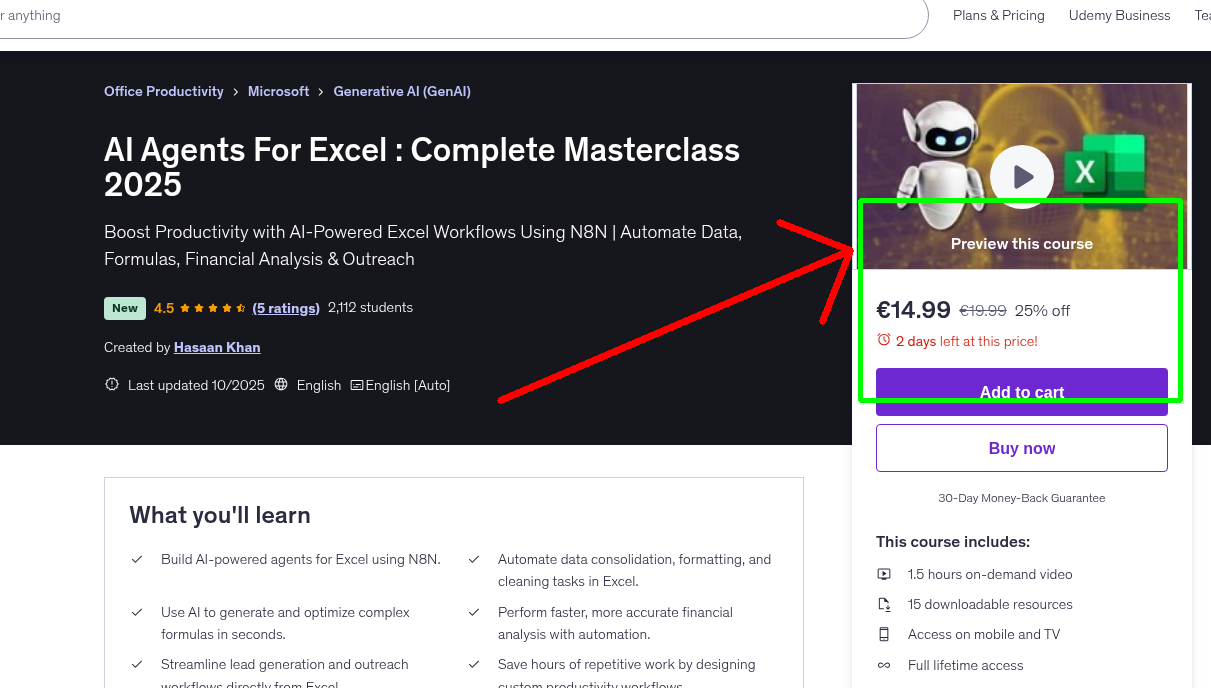The width and height of the screenshot is (1211, 688).
Task: Open Plans & Pricing in the top navigation
Action: coord(998,15)
